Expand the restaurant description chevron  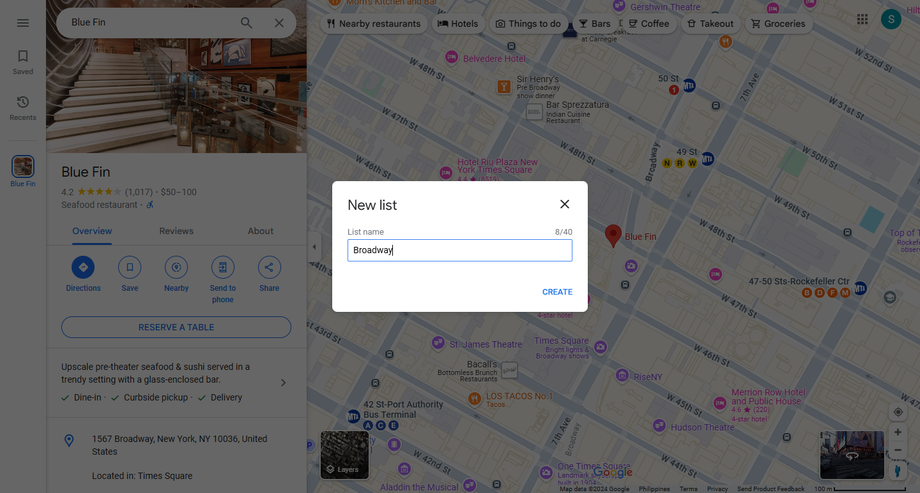(x=283, y=383)
